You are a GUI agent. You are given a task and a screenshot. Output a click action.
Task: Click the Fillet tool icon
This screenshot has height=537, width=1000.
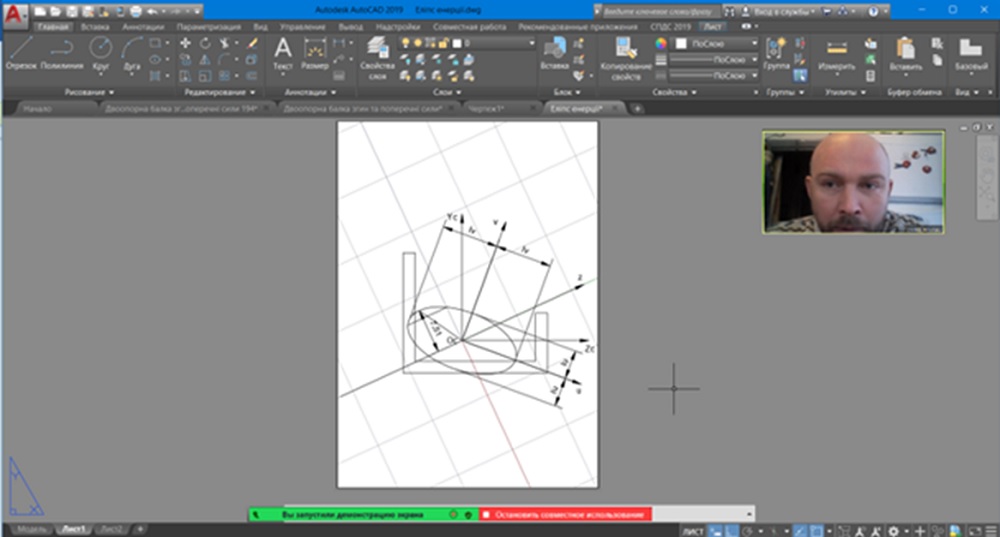coord(224,60)
